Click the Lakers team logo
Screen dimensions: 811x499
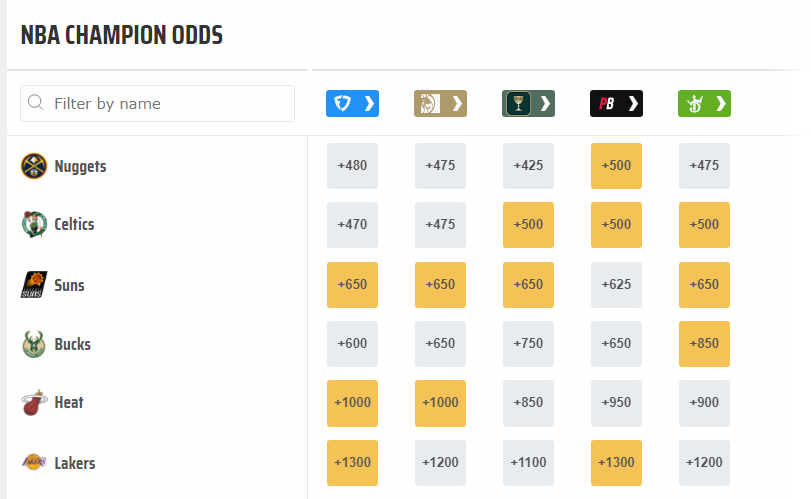tap(34, 463)
